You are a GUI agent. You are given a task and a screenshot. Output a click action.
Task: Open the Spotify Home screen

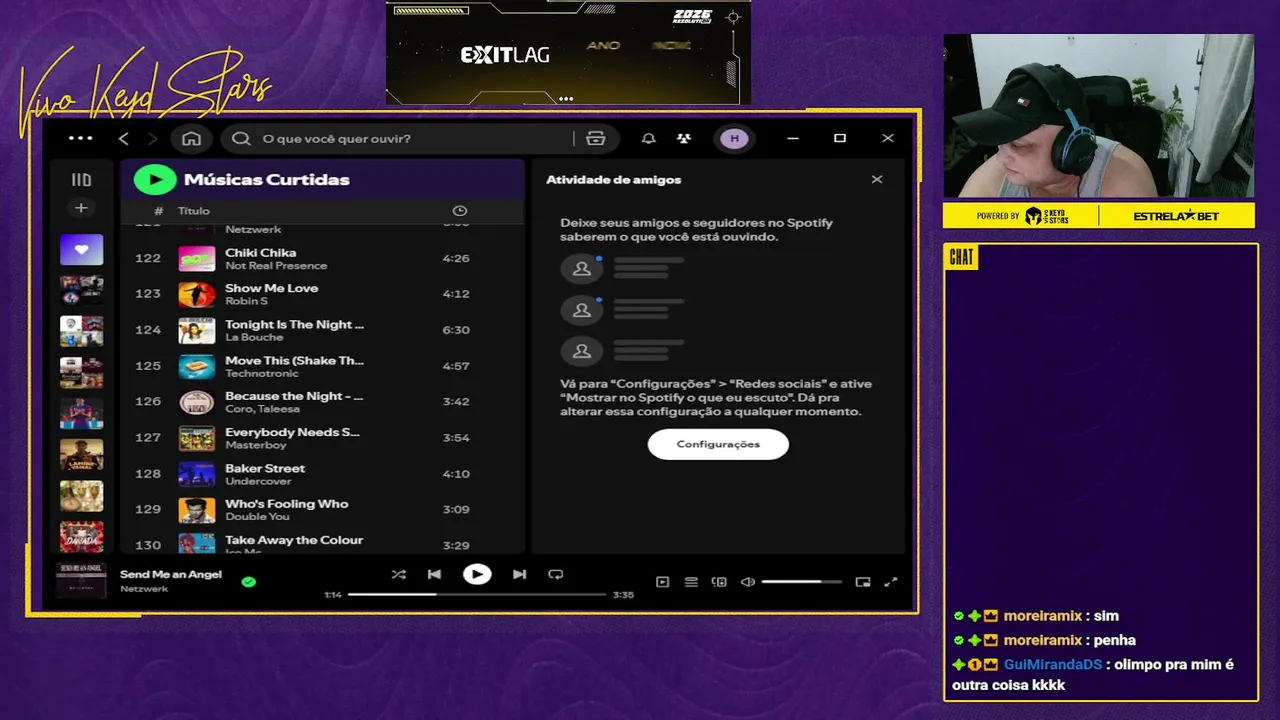[192, 138]
